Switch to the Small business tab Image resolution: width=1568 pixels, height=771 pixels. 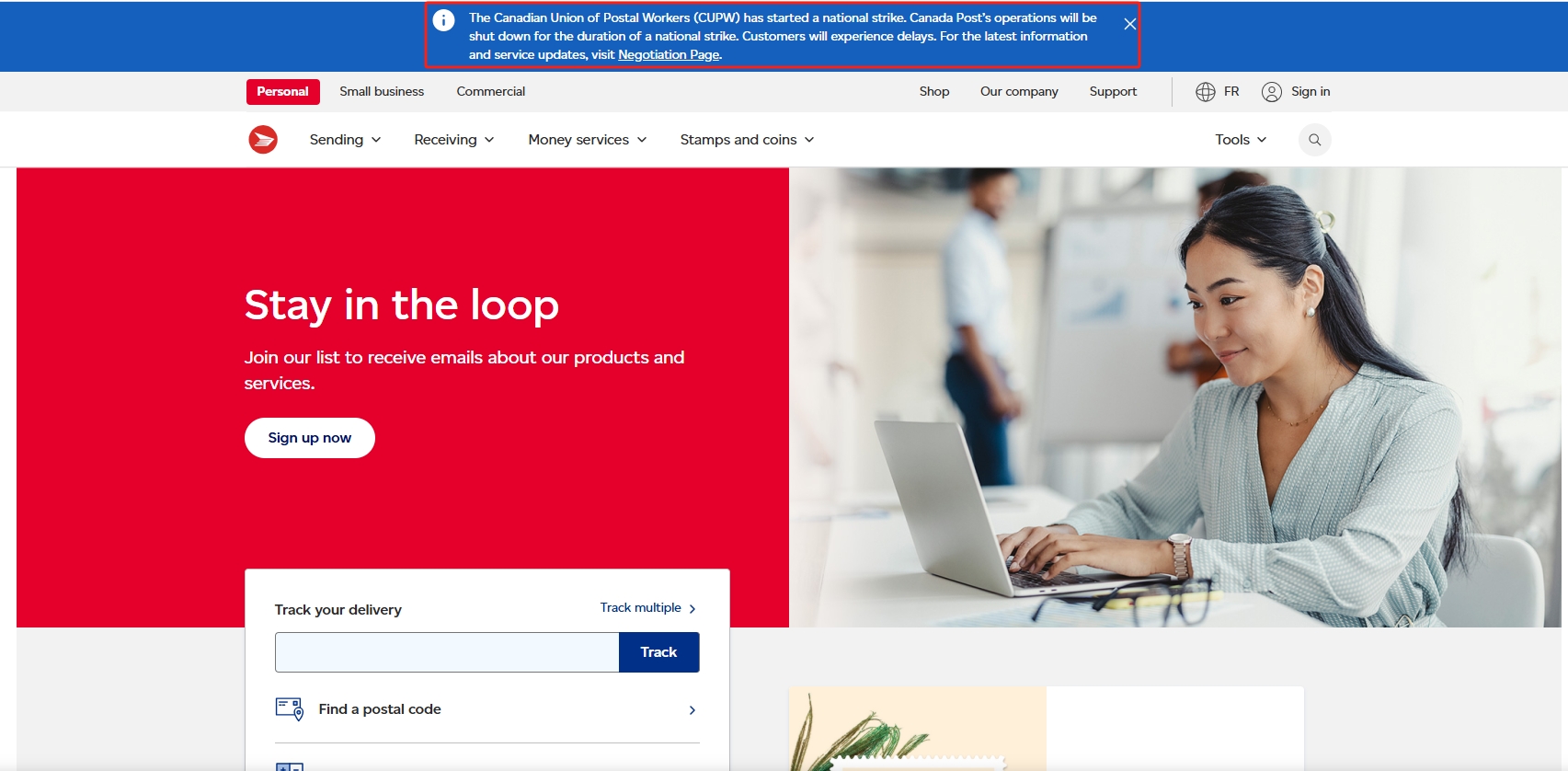point(382,92)
